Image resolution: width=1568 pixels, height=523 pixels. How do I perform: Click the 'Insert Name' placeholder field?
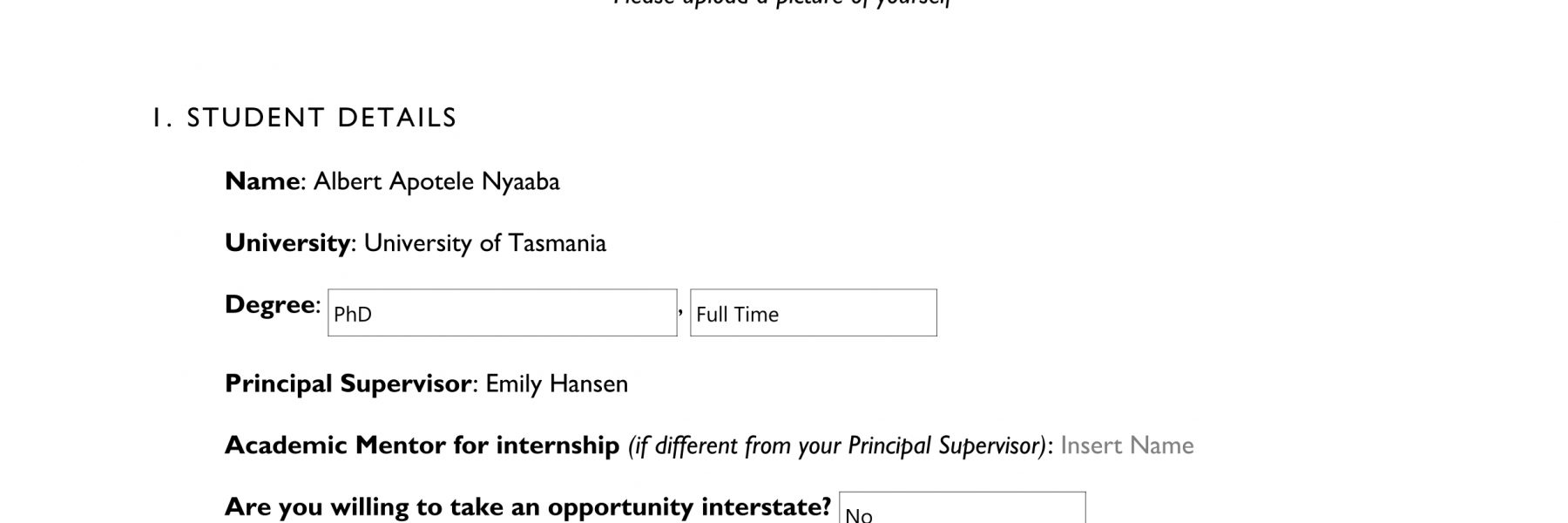(x=1126, y=445)
